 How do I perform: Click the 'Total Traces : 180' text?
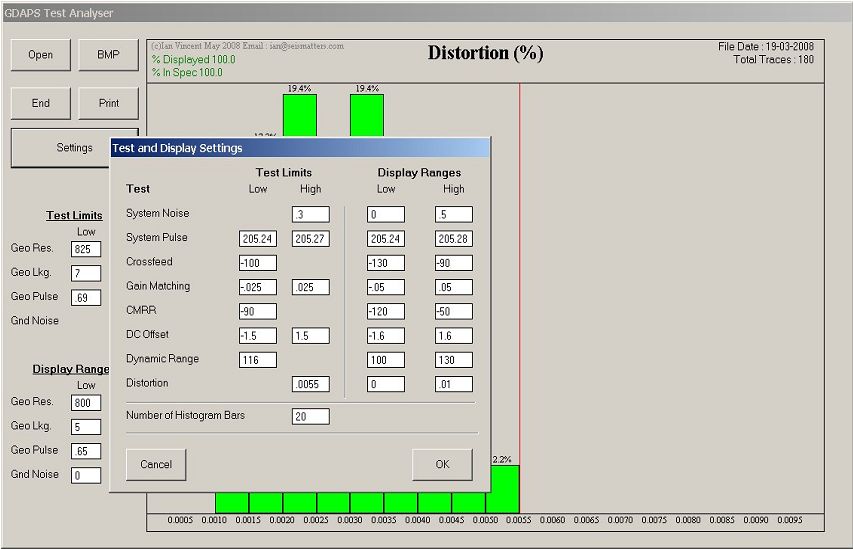coord(774,60)
